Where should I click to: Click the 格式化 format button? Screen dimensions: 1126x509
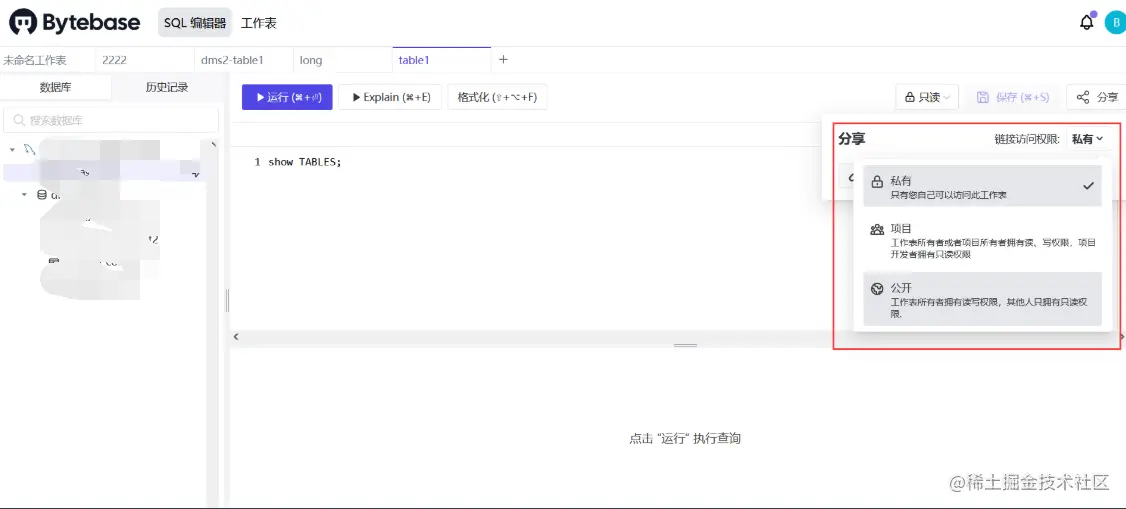coord(497,97)
